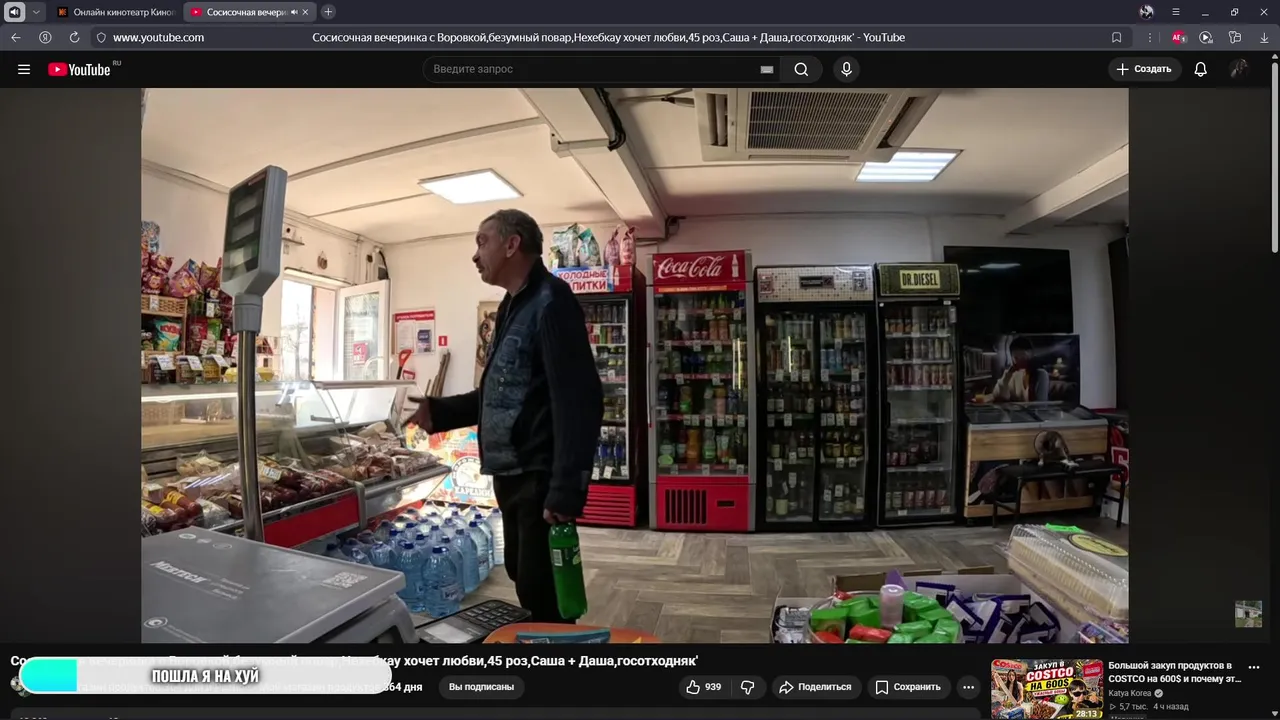The width and height of the screenshot is (1280, 720).
Task: Open more actions under the video
Action: point(968,687)
